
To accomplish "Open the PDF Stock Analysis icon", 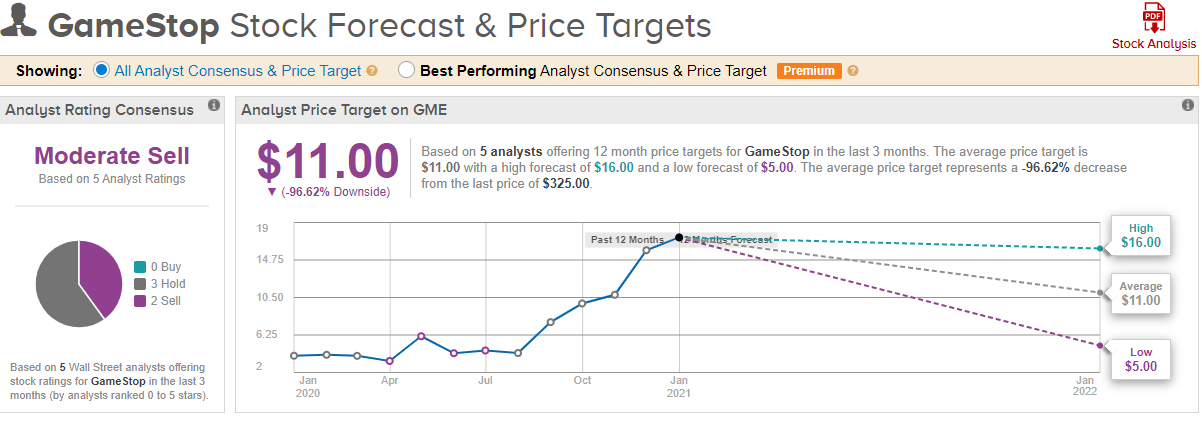I will pos(1153,18).
